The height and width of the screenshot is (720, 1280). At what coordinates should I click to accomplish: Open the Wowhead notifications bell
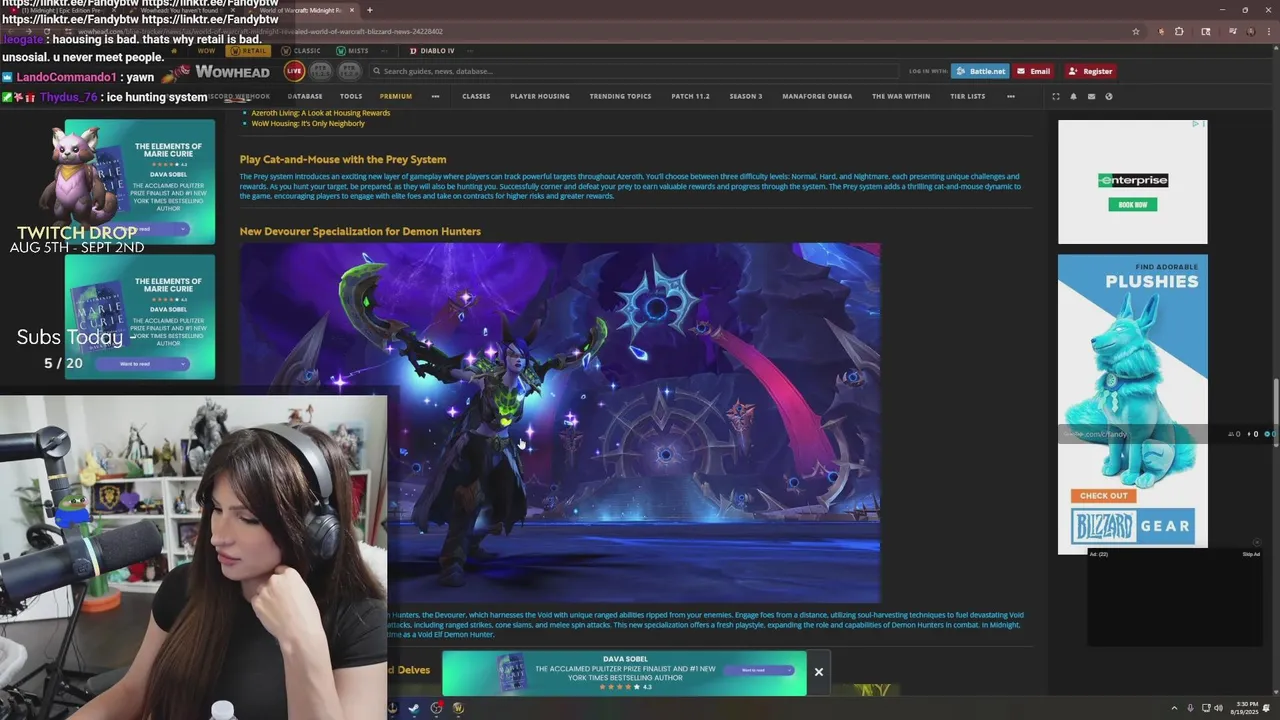point(1073,96)
